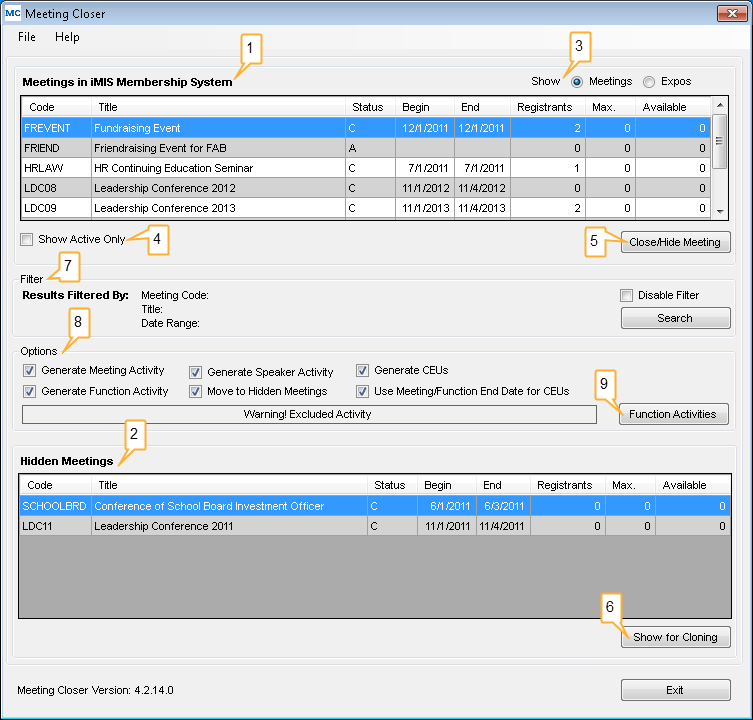Close the Meeting Closer window
This screenshot has height=720, width=753.
(x=729, y=14)
